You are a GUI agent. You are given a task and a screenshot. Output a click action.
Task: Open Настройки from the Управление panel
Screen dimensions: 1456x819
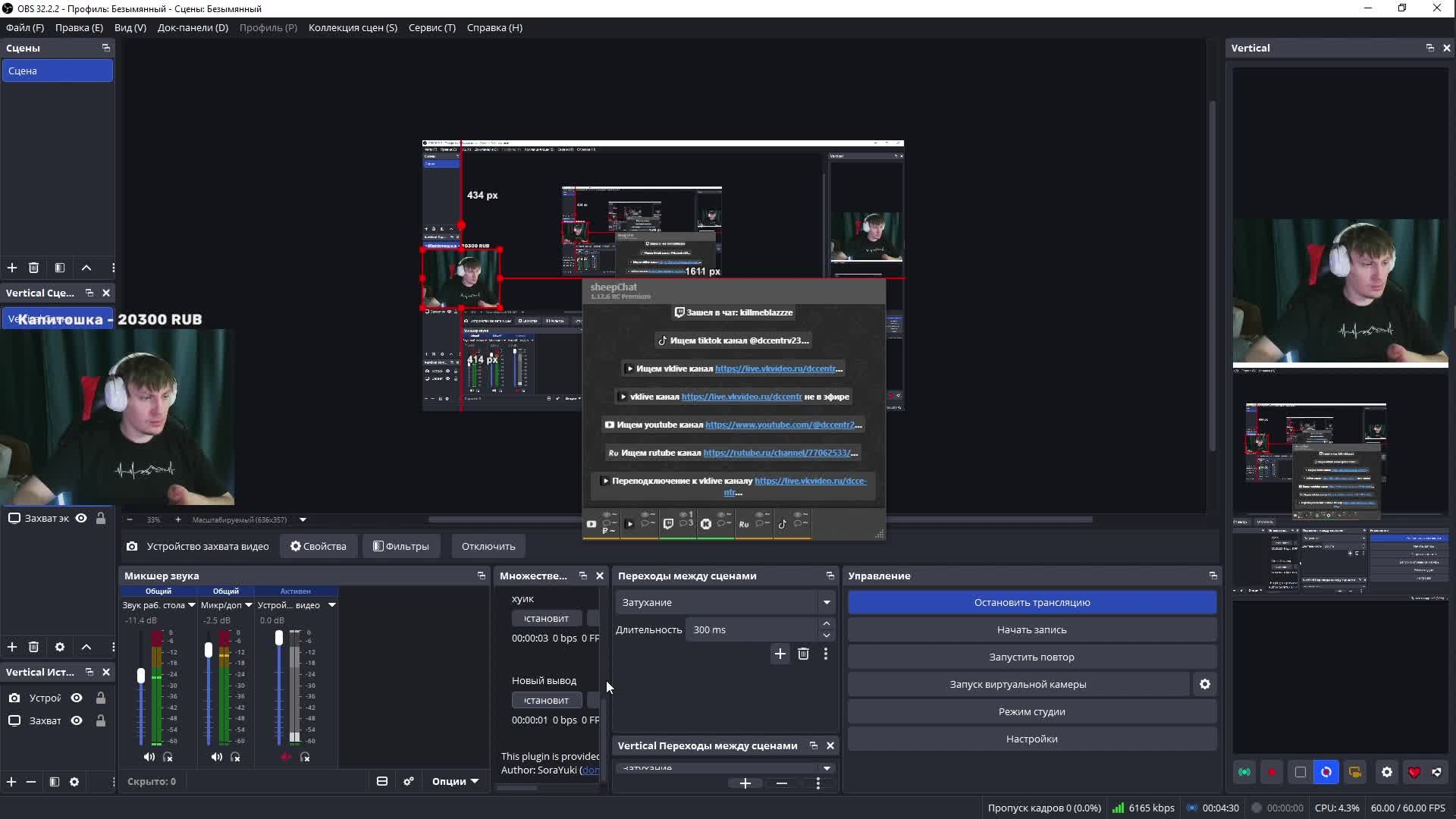pos(1032,739)
